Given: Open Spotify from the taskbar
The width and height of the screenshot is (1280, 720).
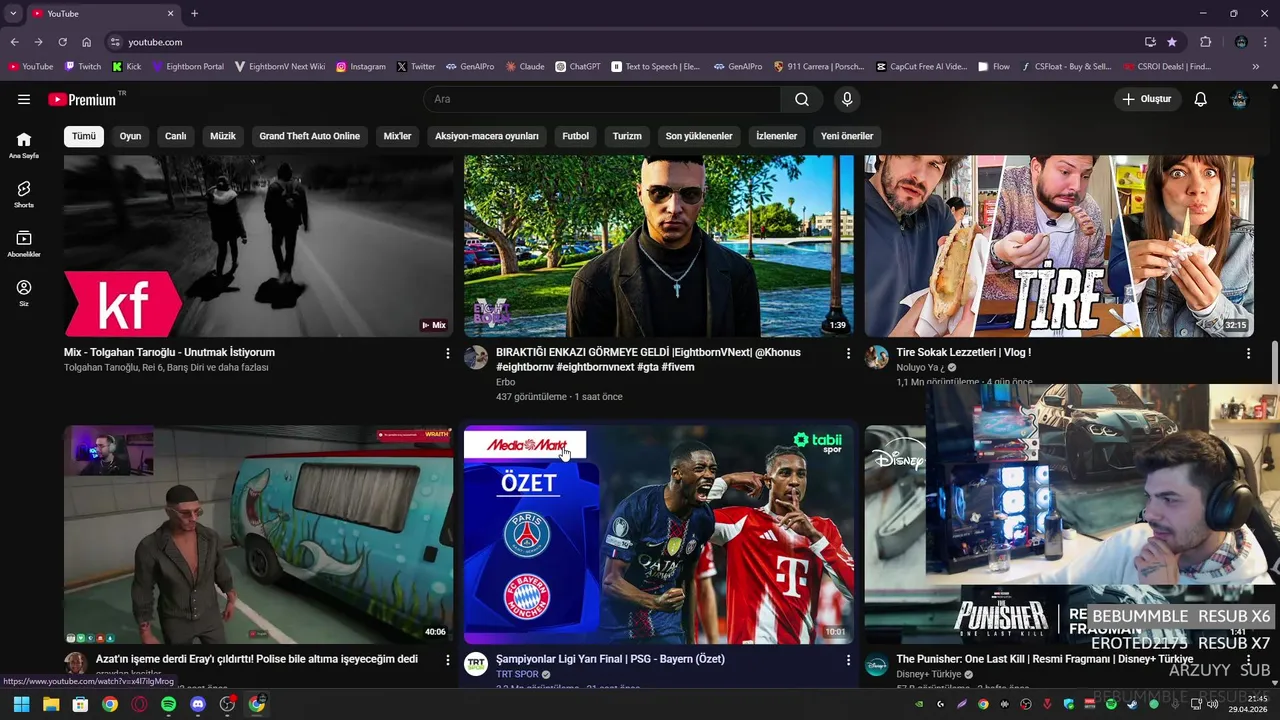Looking at the screenshot, I should [168, 704].
